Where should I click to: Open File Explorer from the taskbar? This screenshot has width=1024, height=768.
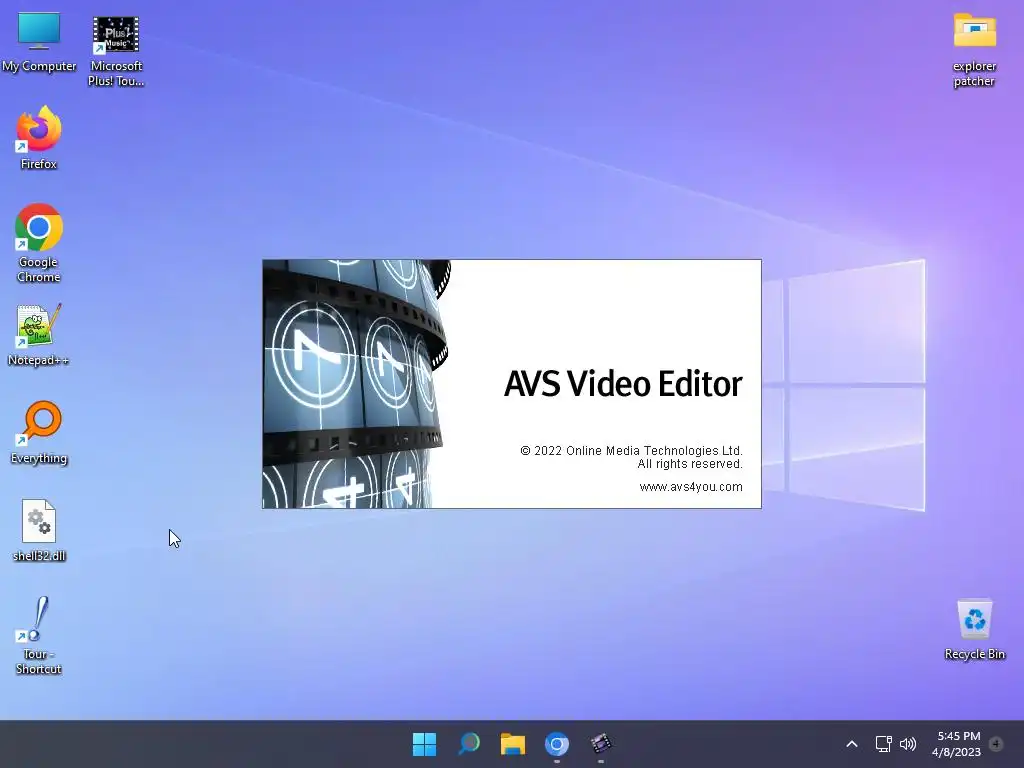513,744
